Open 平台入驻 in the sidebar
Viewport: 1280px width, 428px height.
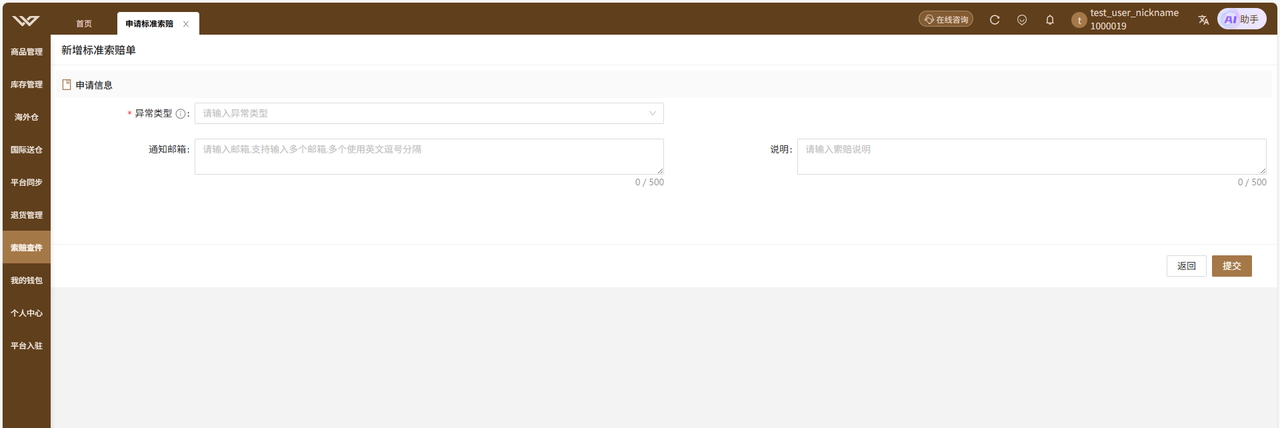coord(27,345)
